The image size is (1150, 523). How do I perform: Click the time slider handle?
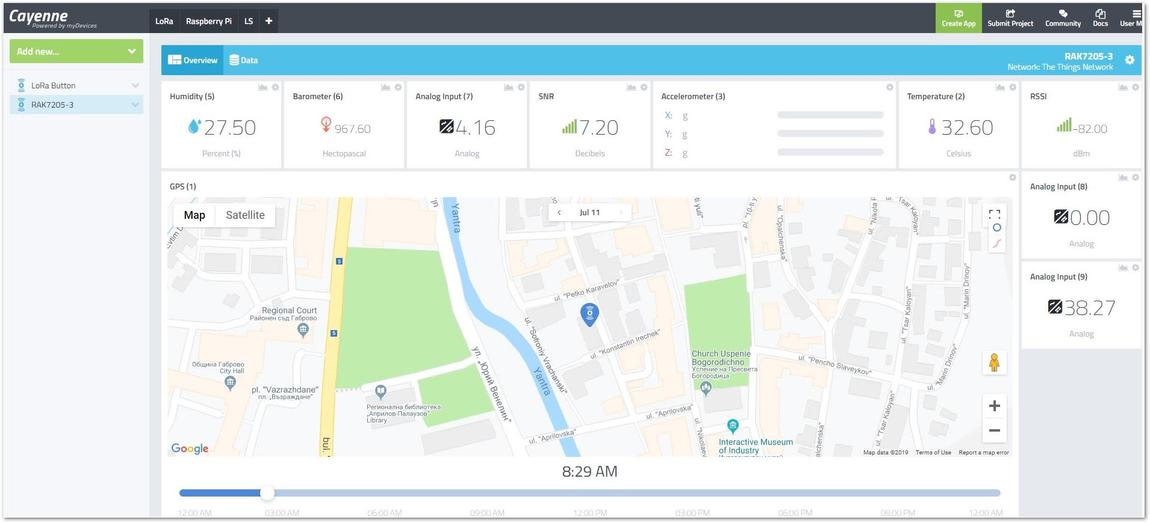268,493
